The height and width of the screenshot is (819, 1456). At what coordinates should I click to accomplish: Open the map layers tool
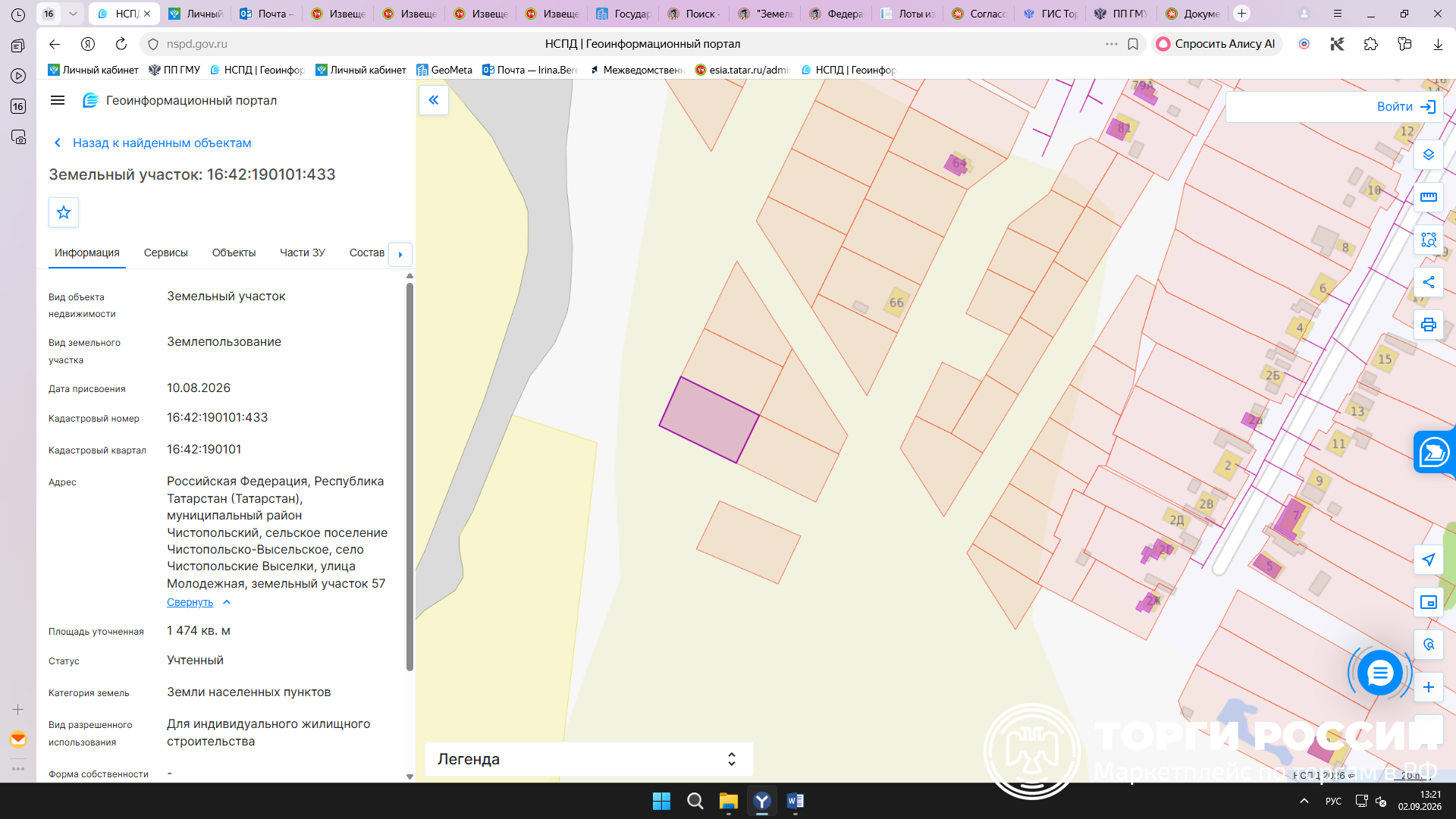point(1429,155)
